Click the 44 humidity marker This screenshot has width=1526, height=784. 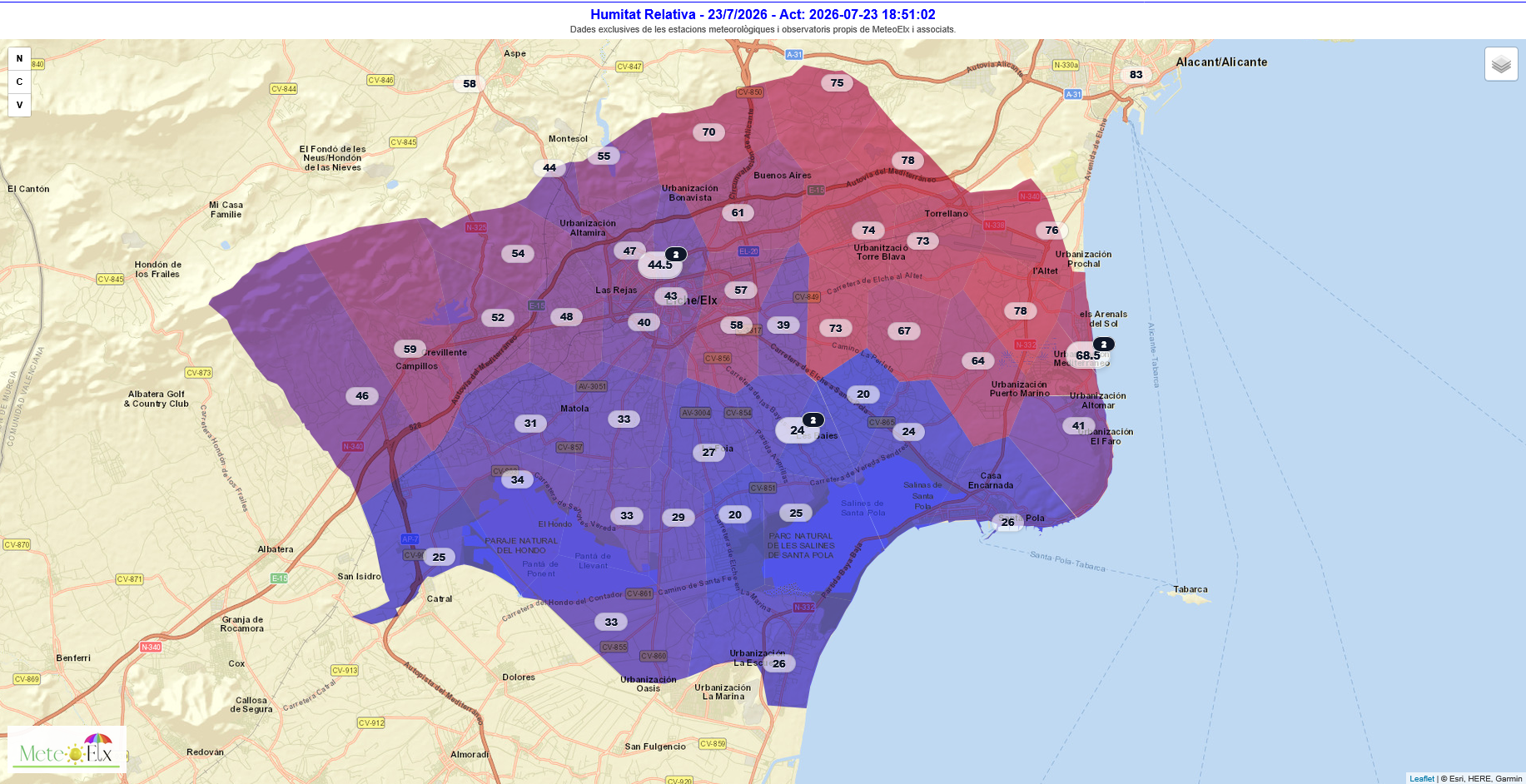pos(549,167)
